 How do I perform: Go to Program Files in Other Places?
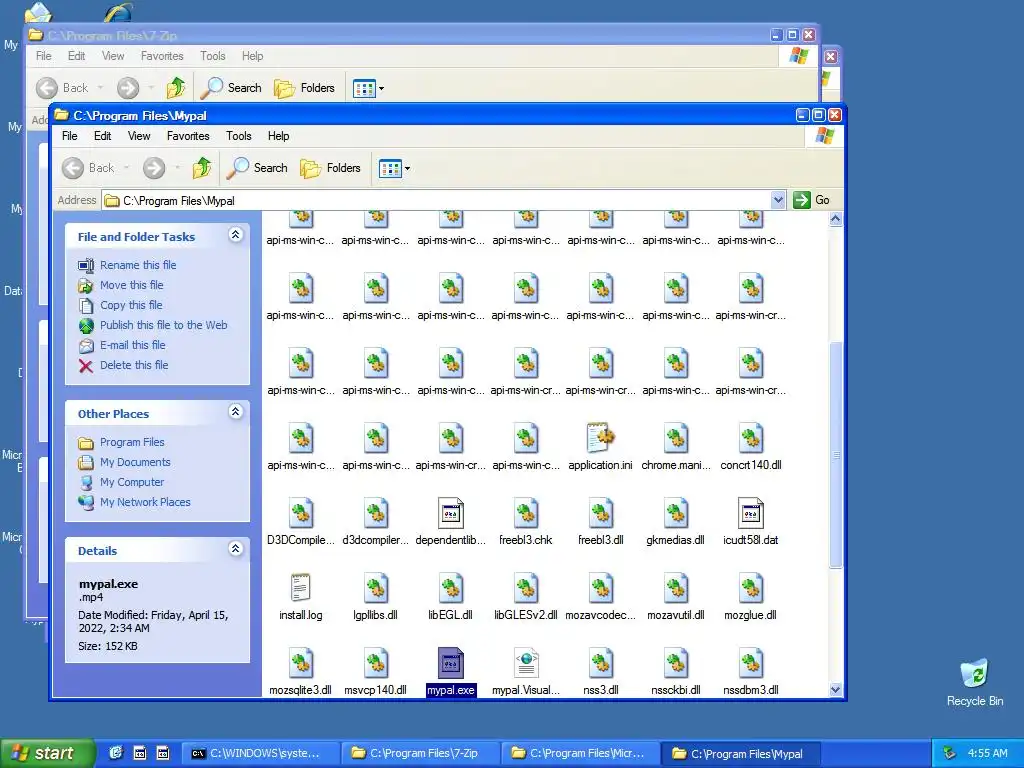point(132,442)
